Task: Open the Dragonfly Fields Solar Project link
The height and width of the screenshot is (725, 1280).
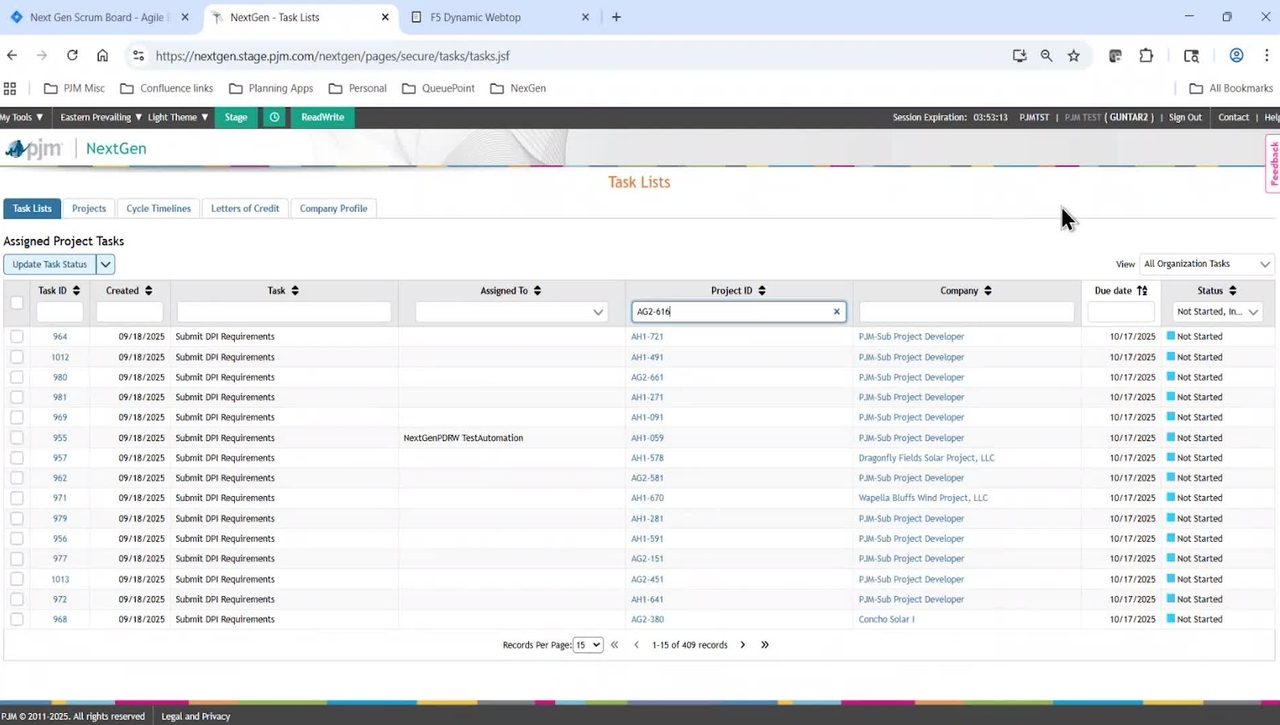Action: pos(926,458)
